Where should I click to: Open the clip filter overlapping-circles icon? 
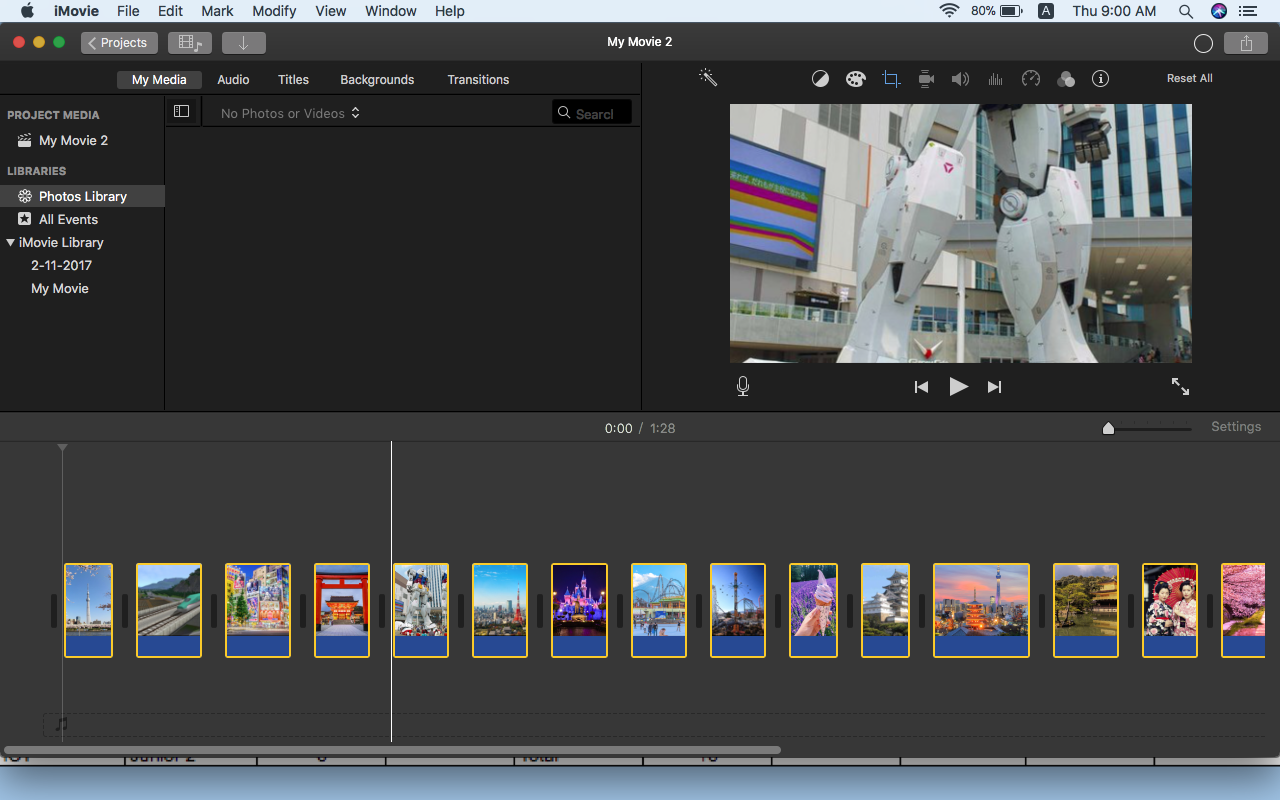pyautogui.click(x=1066, y=79)
